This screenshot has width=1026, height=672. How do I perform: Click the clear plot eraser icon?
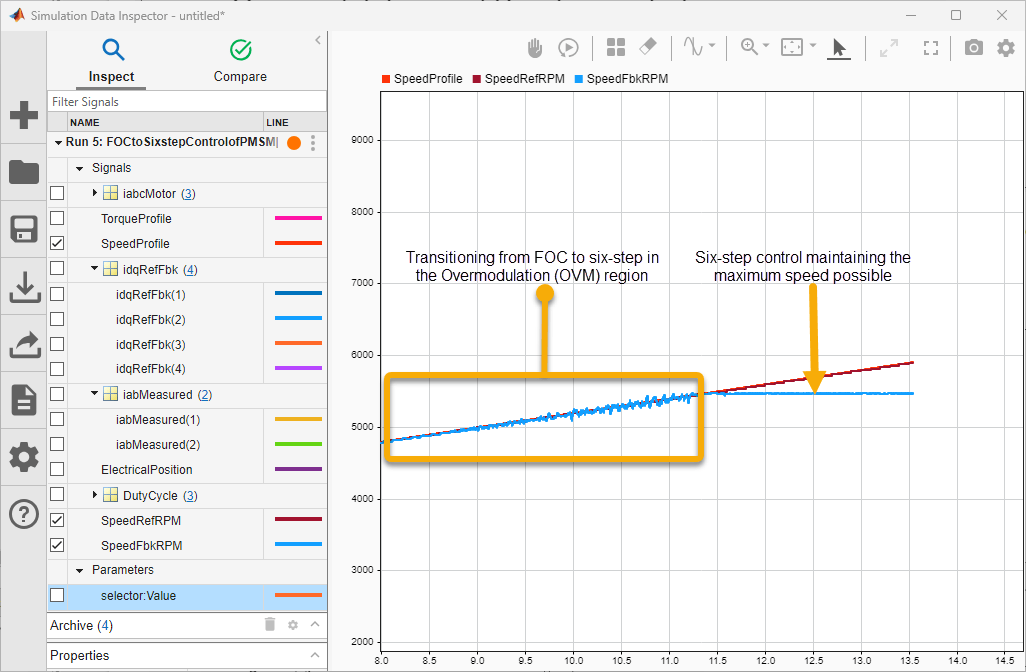[646, 47]
